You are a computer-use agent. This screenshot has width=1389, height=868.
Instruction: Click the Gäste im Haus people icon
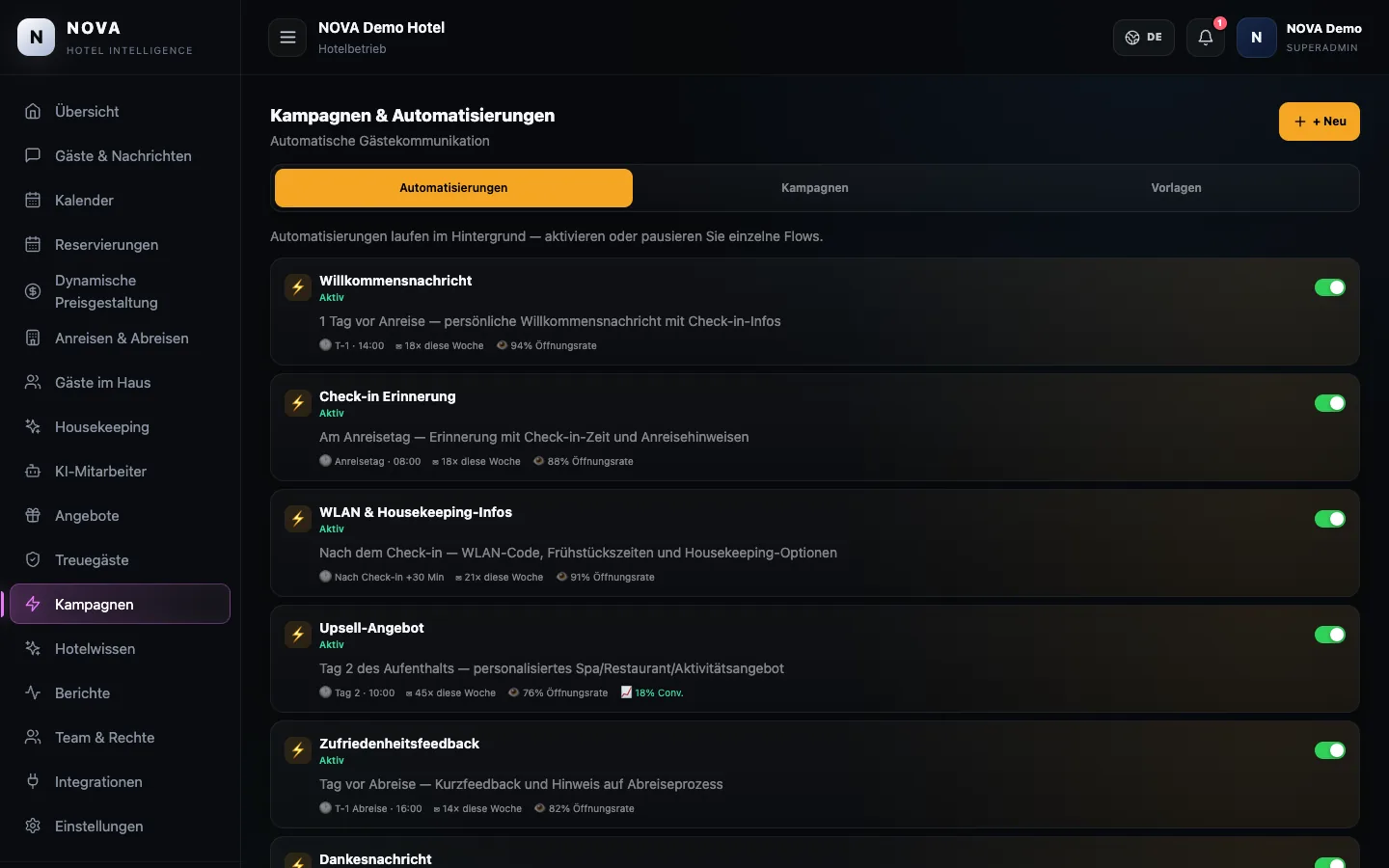tap(33, 382)
